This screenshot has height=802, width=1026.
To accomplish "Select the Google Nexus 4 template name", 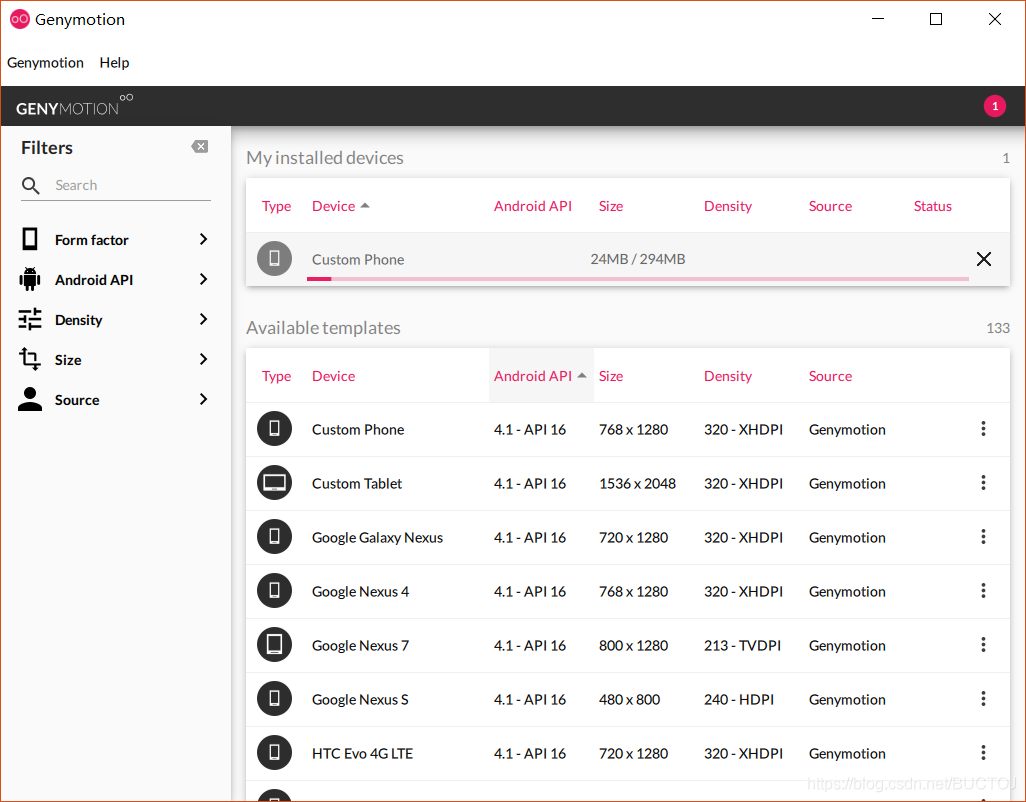I will (x=360, y=591).
